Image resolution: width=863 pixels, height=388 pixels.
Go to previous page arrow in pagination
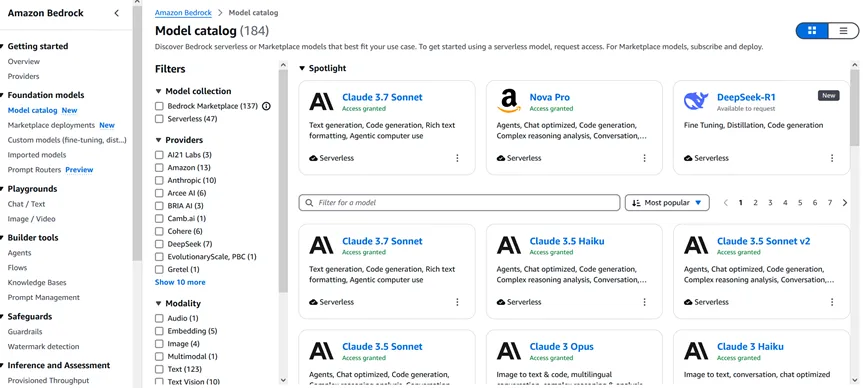pyautogui.click(x=725, y=203)
